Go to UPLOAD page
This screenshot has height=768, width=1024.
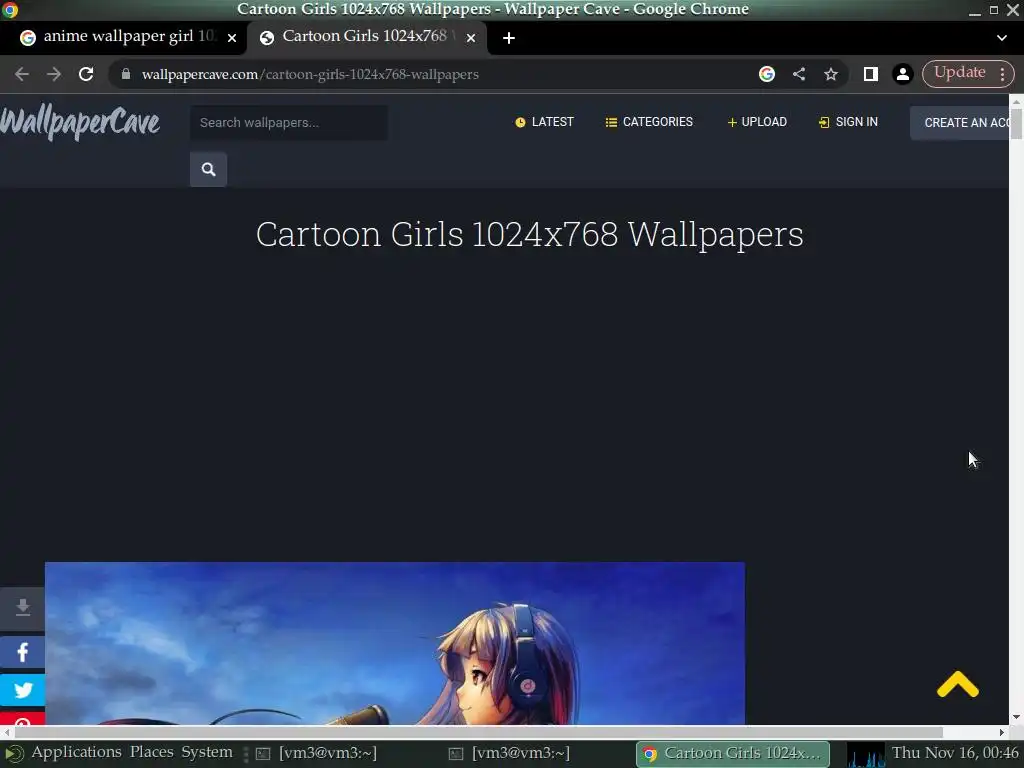pyautogui.click(x=757, y=122)
